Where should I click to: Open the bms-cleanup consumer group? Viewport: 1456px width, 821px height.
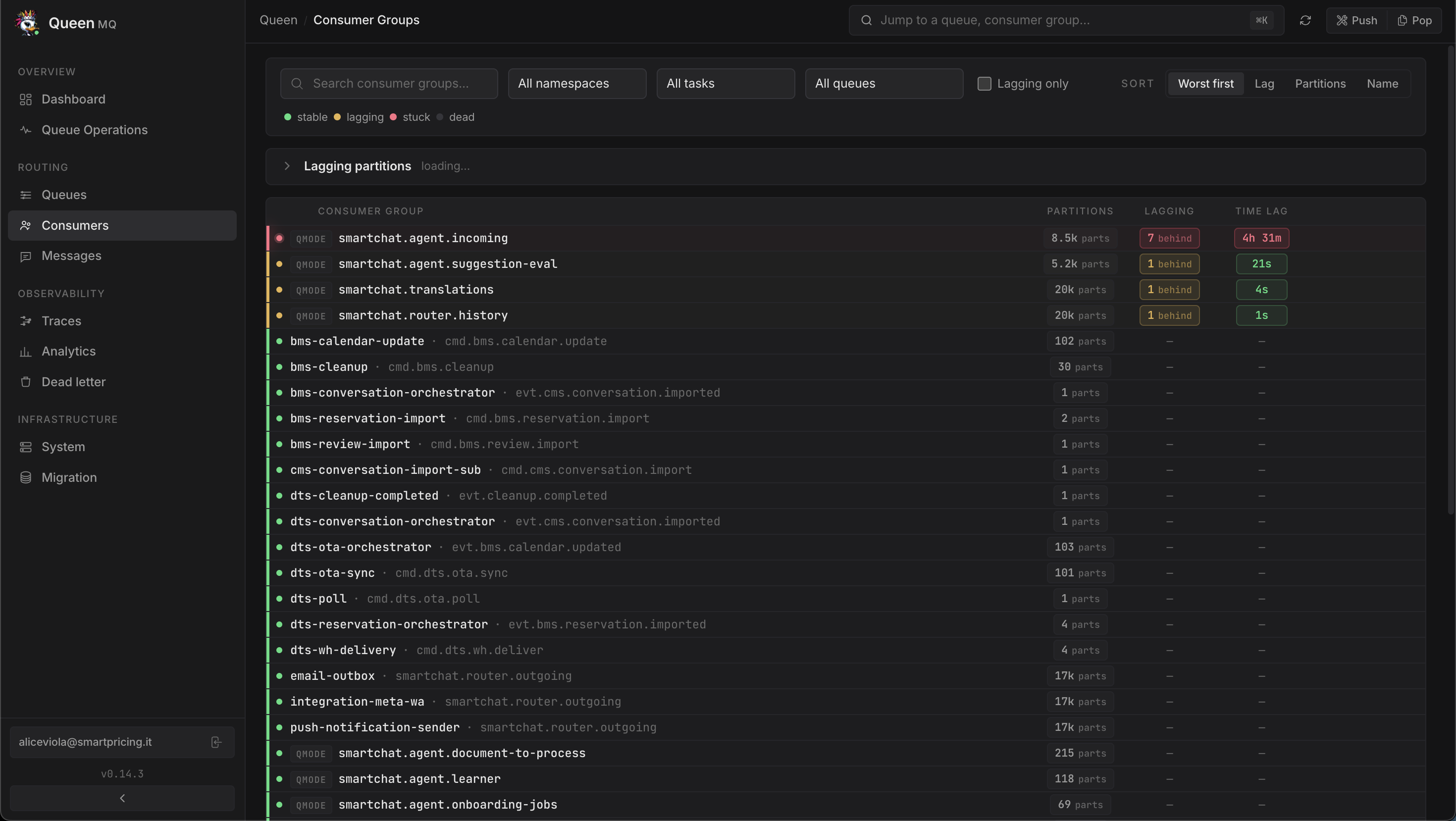pos(845,367)
